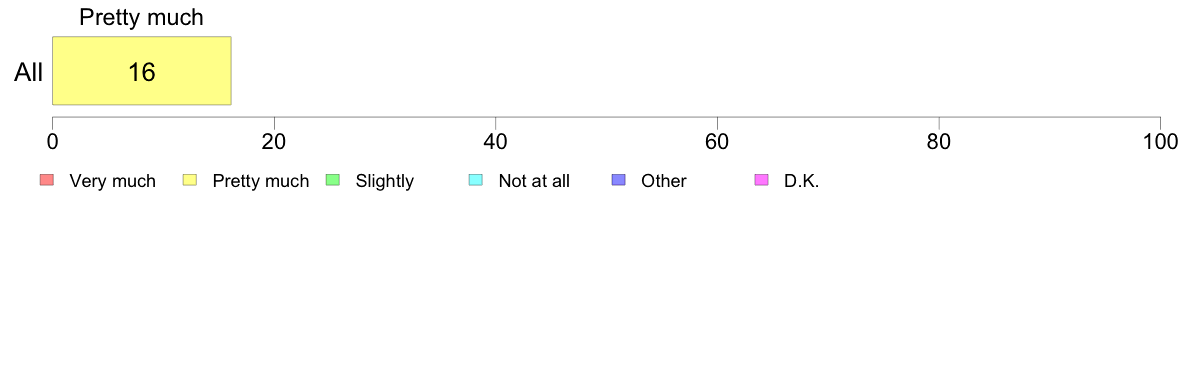This screenshot has width=1188, height=368.
Task: Click the Very much legend text
Action: point(112,181)
